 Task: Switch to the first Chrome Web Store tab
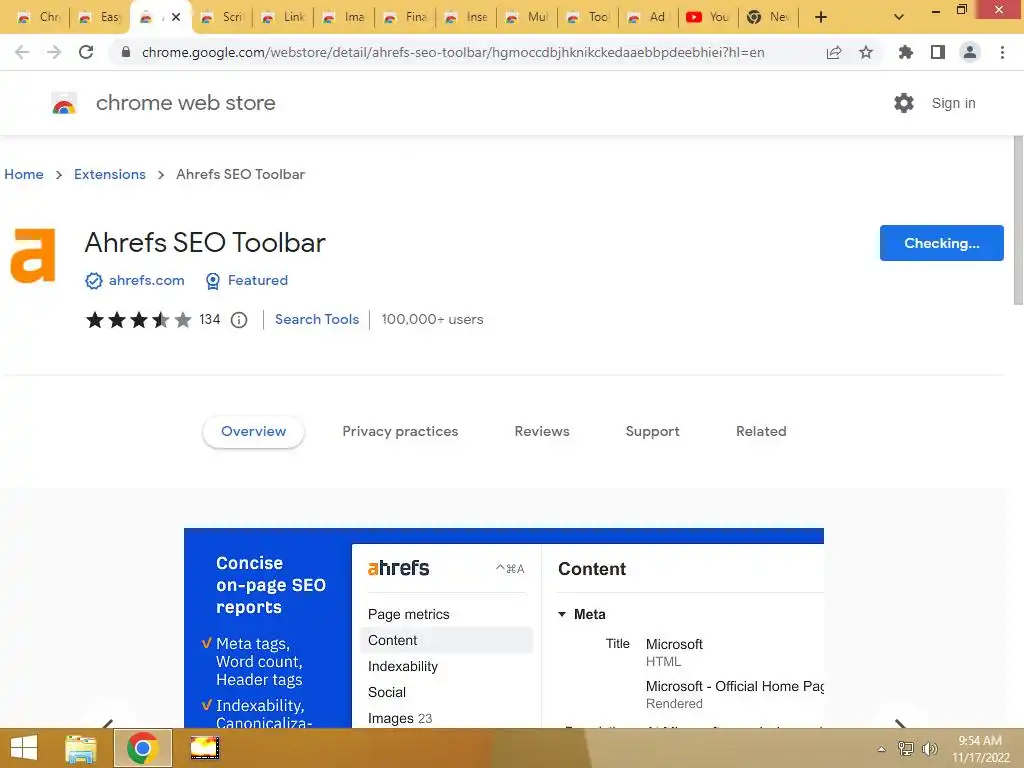pos(41,17)
